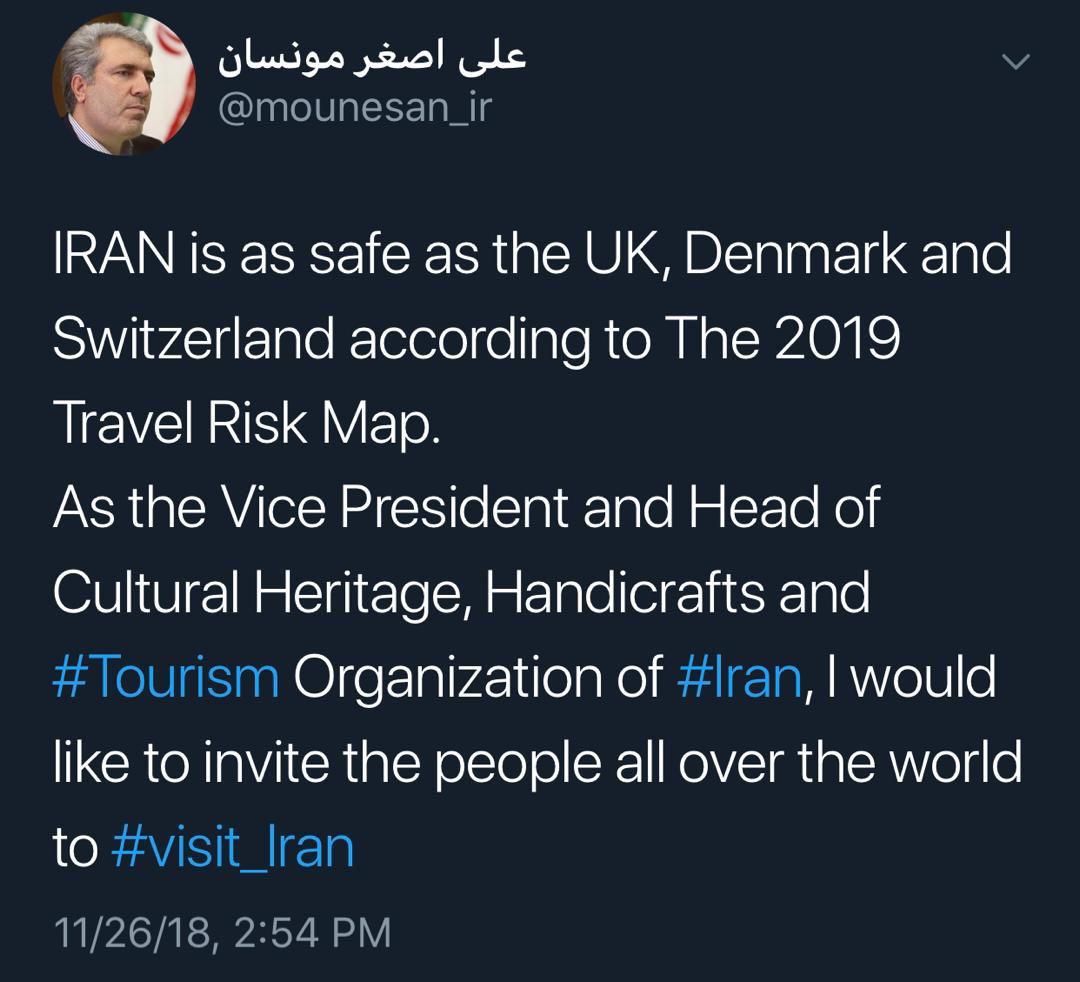Open the #Tourism hashtag
Screen dimensions: 1080x982
(x=165, y=677)
